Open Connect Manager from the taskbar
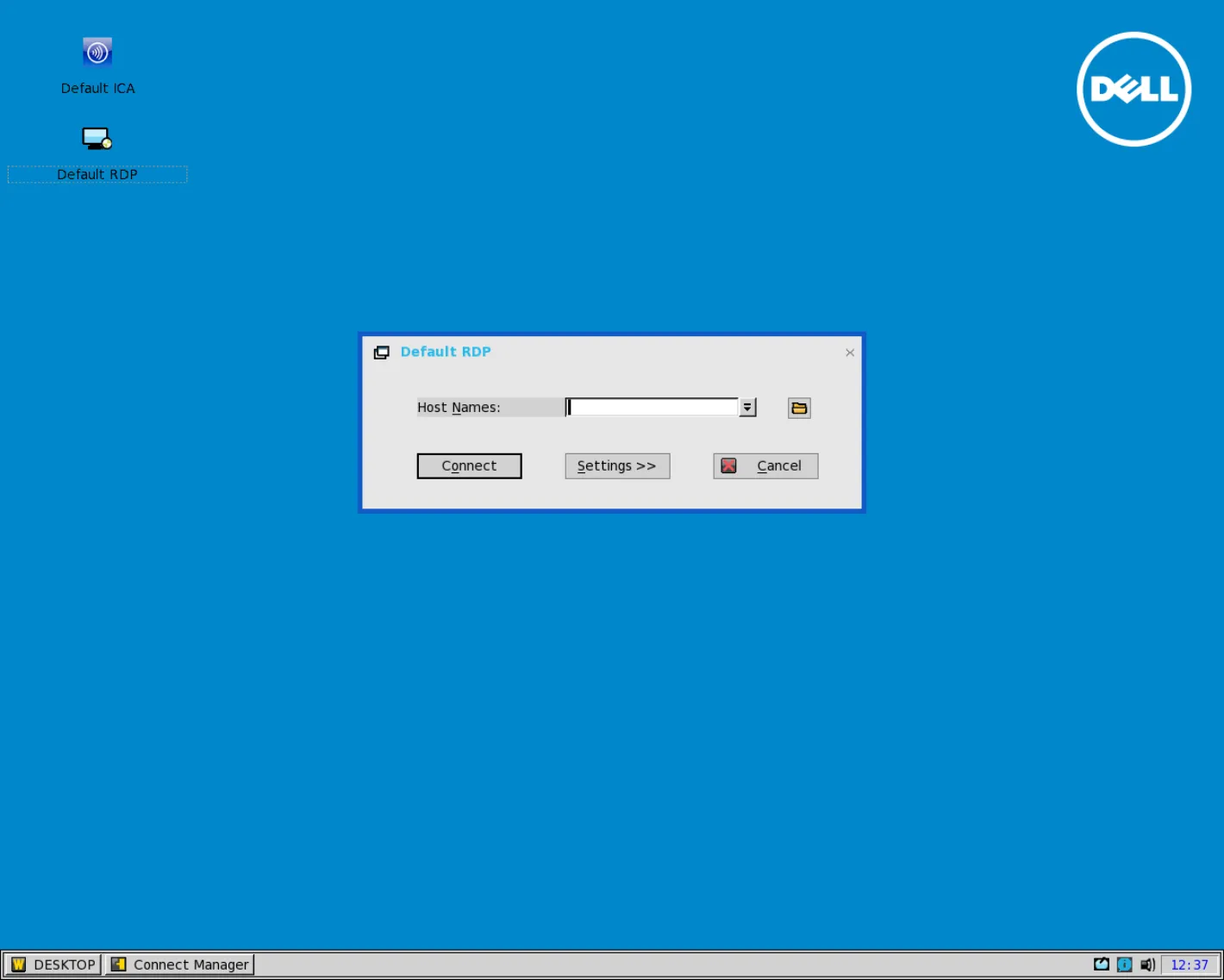 [x=180, y=964]
